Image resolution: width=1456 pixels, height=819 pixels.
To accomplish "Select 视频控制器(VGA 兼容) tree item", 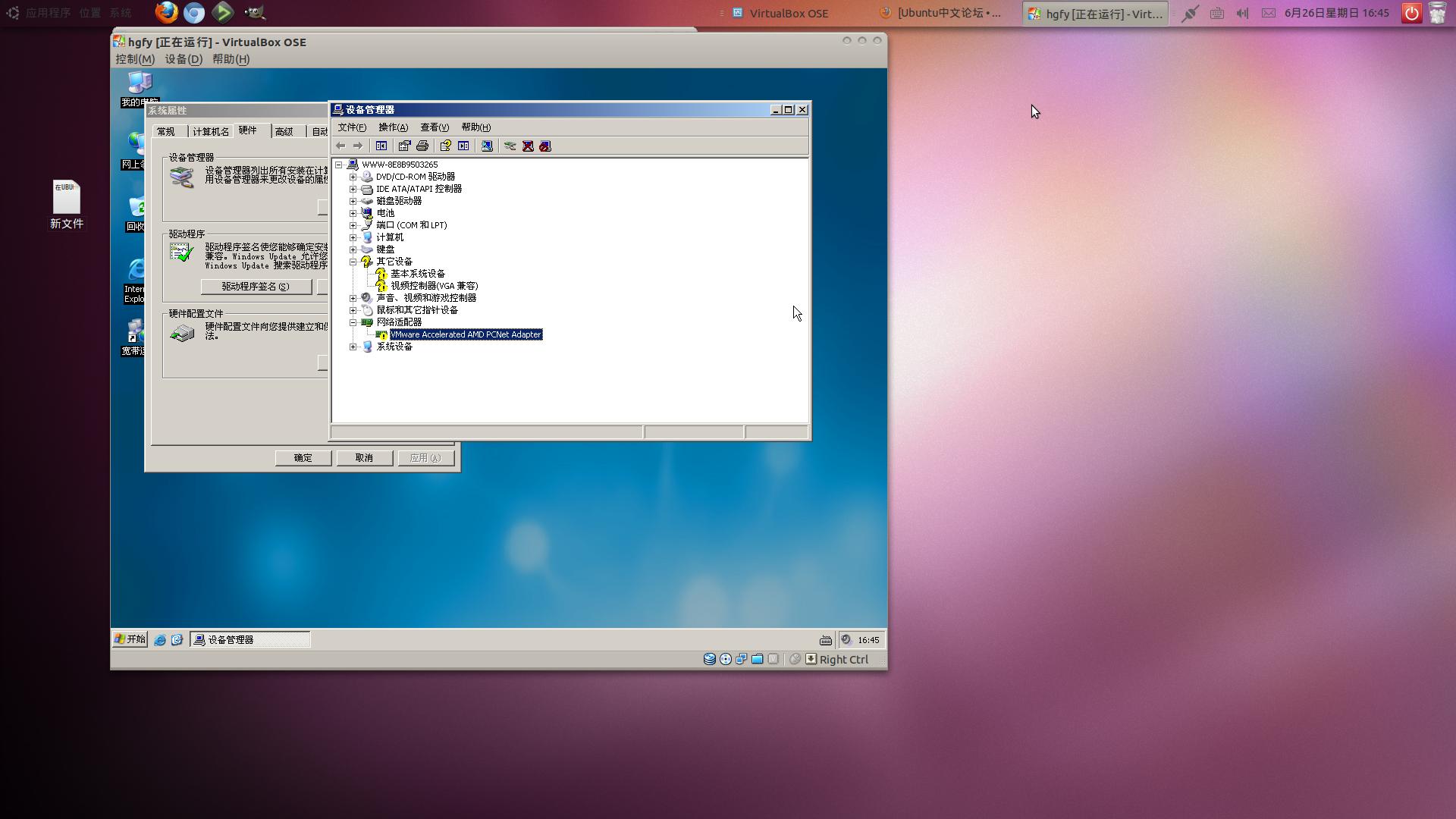I will (x=435, y=286).
